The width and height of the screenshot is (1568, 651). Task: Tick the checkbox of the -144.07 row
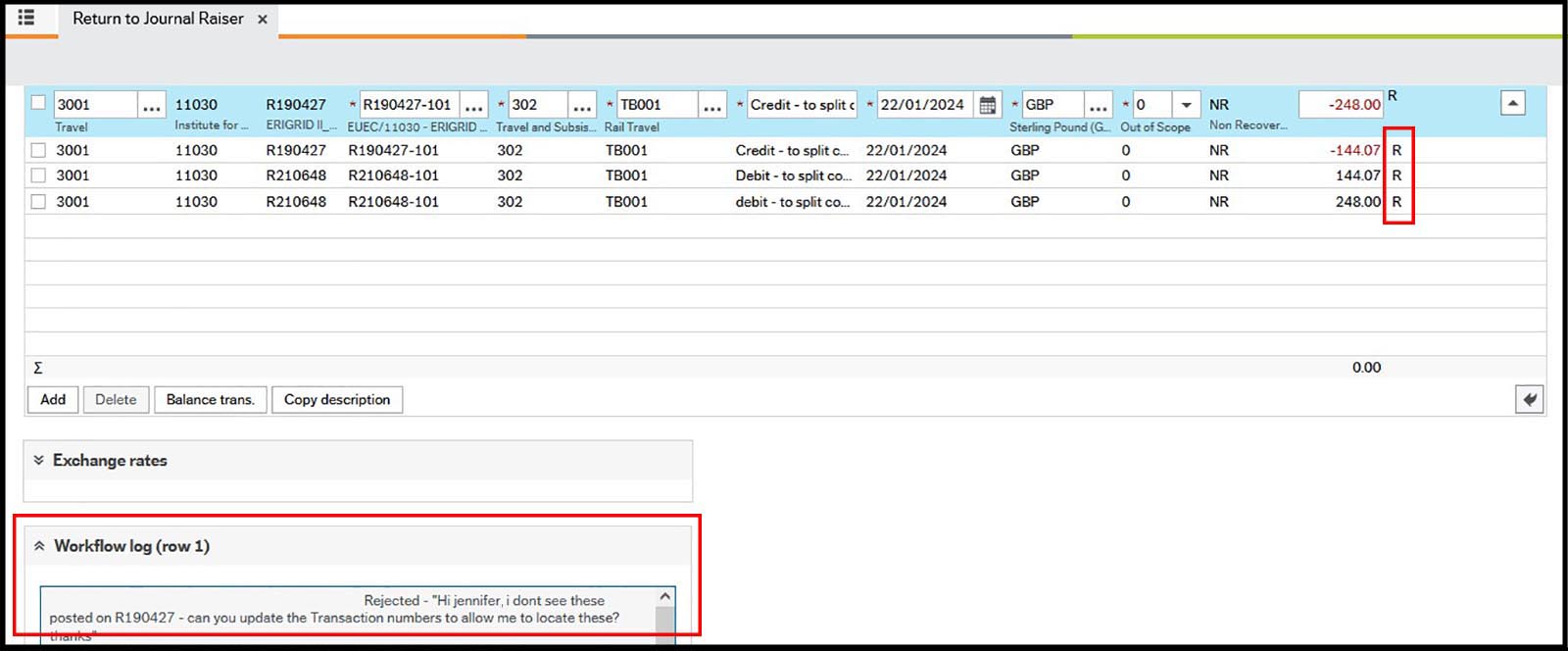click(x=38, y=150)
